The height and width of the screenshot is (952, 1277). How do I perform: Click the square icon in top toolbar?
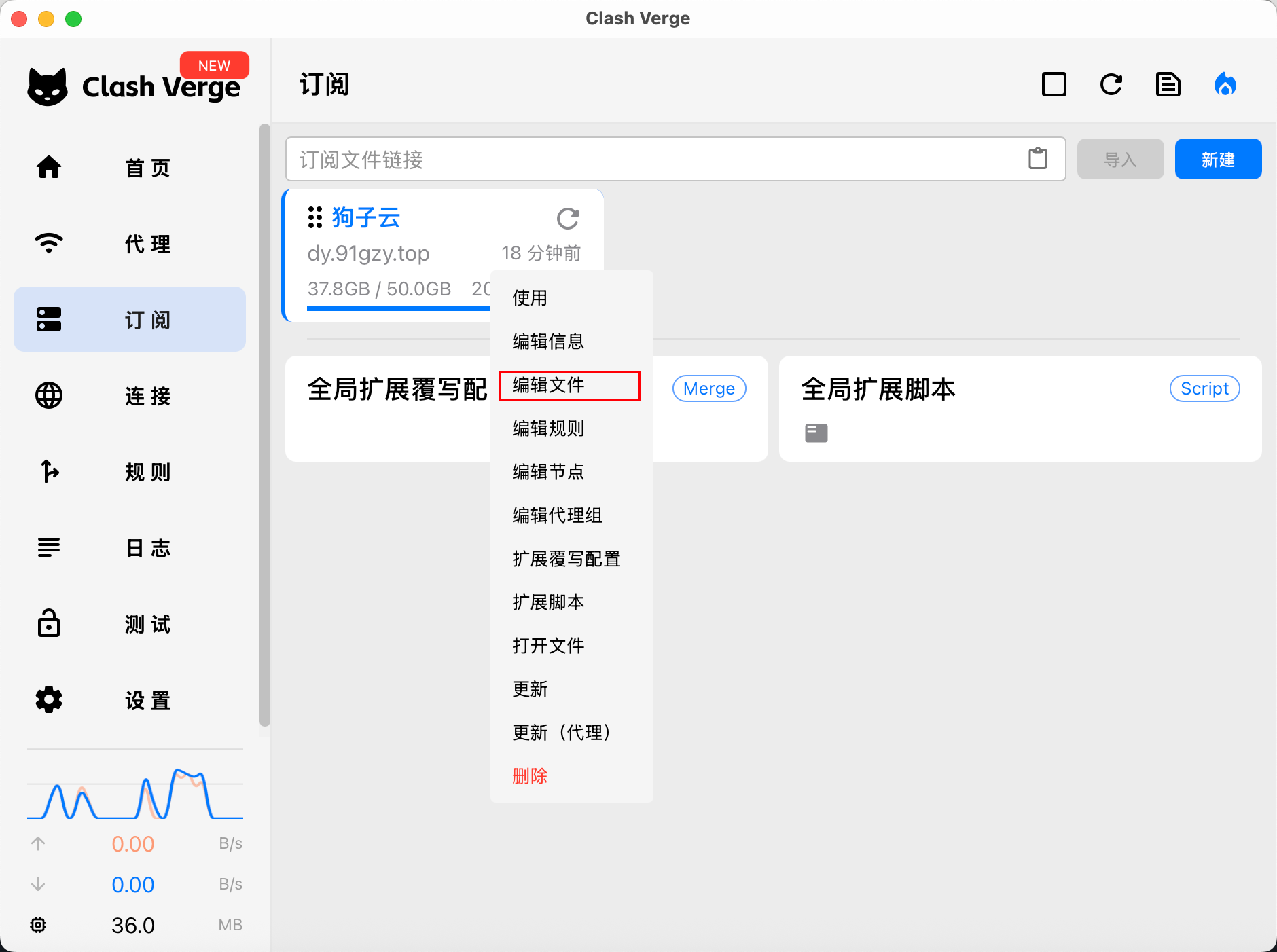point(1054,85)
